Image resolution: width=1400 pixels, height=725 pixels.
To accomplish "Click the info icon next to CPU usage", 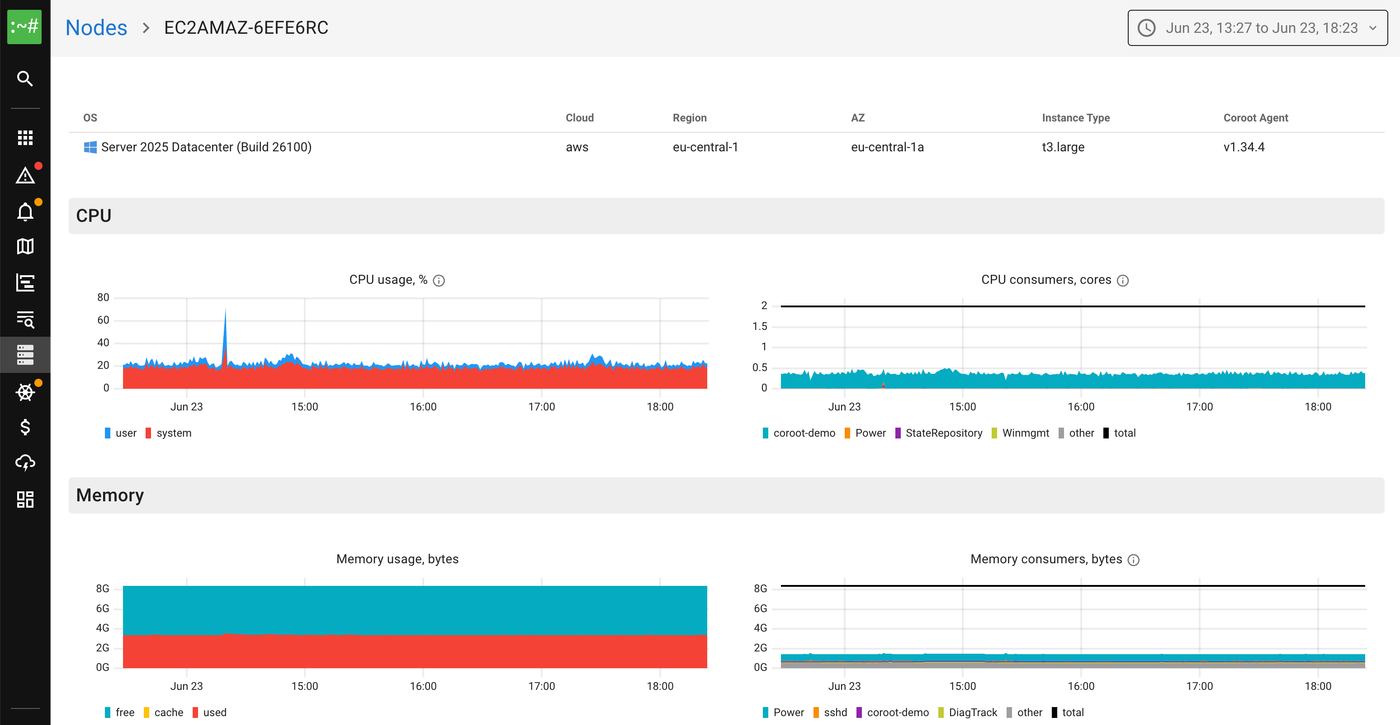I will pos(439,280).
